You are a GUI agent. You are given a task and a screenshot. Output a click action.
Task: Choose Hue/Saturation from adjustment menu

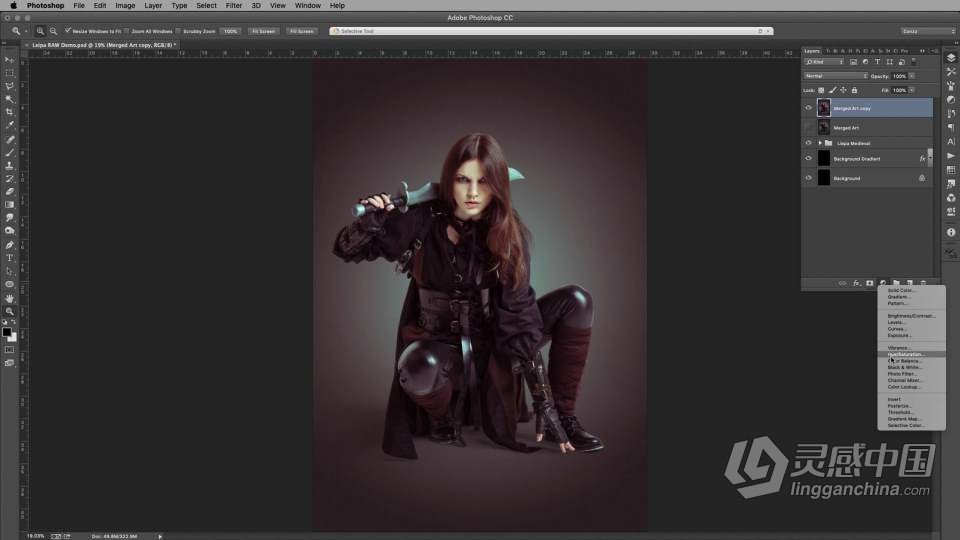(x=912, y=354)
